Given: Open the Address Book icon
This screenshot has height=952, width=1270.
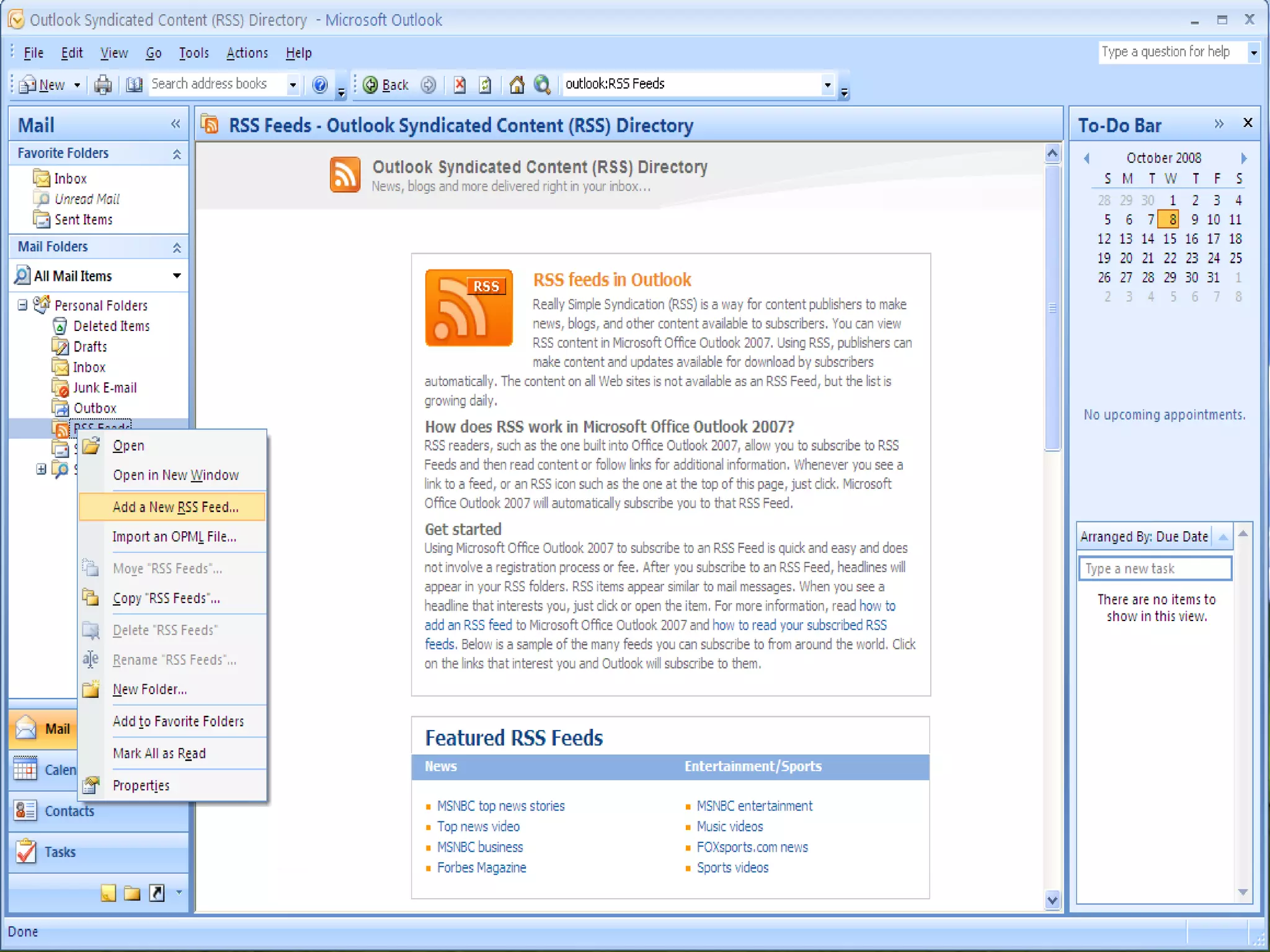Looking at the screenshot, I should pyautogui.click(x=134, y=84).
